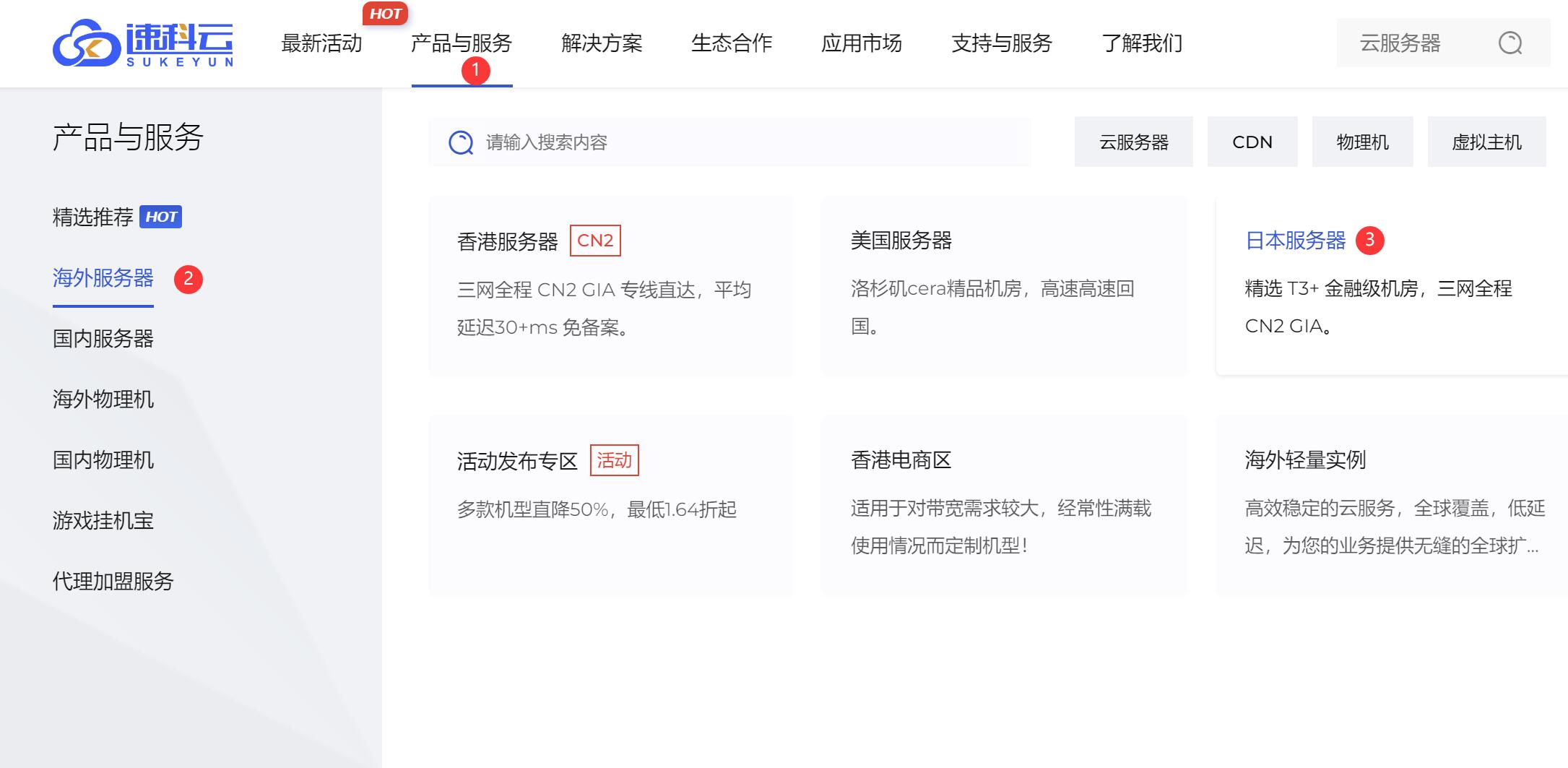Click the HOT tag beside 精选推荐
This screenshot has height=768, width=1568.
click(161, 217)
